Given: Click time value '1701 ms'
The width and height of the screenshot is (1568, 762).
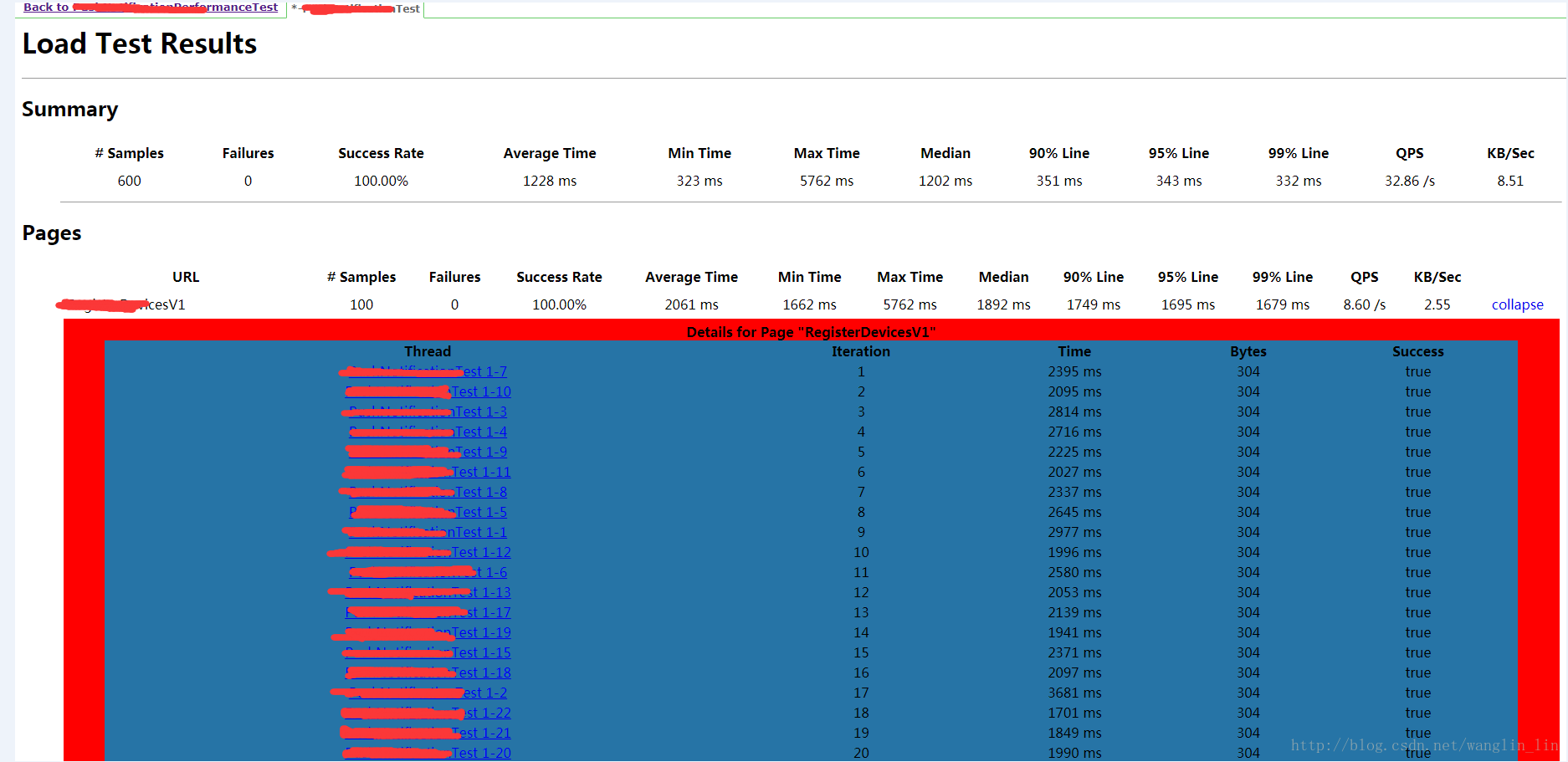Looking at the screenshot, I should click(x=1074, y=713).
